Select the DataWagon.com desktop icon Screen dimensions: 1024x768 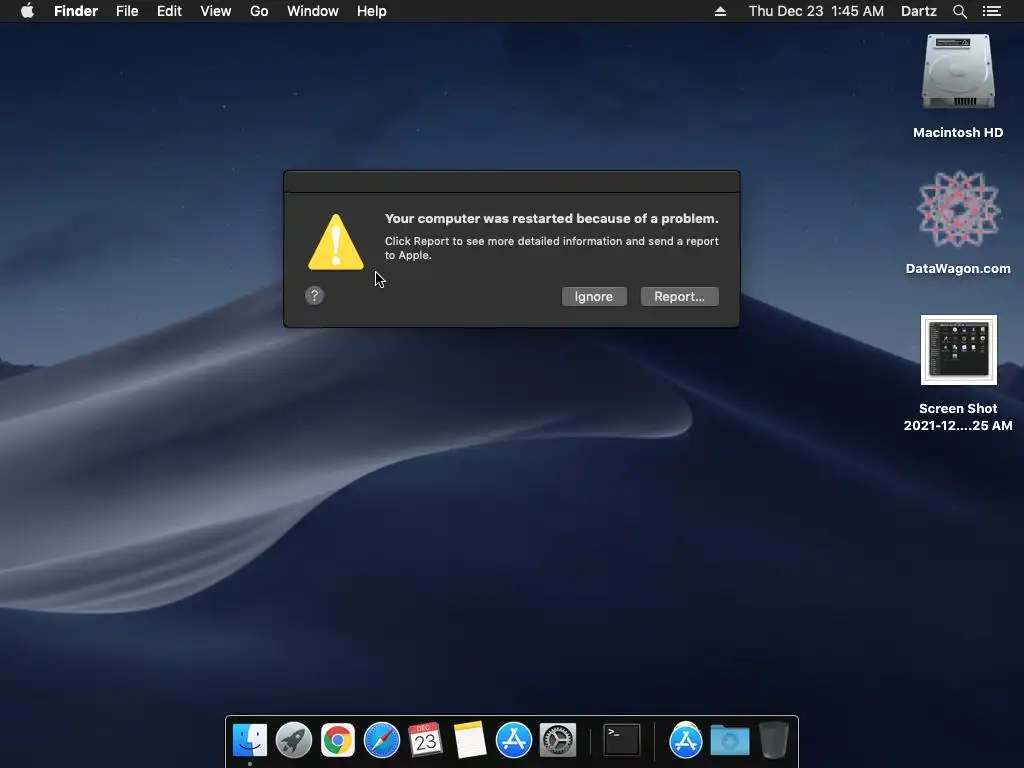tap(958, 210)
